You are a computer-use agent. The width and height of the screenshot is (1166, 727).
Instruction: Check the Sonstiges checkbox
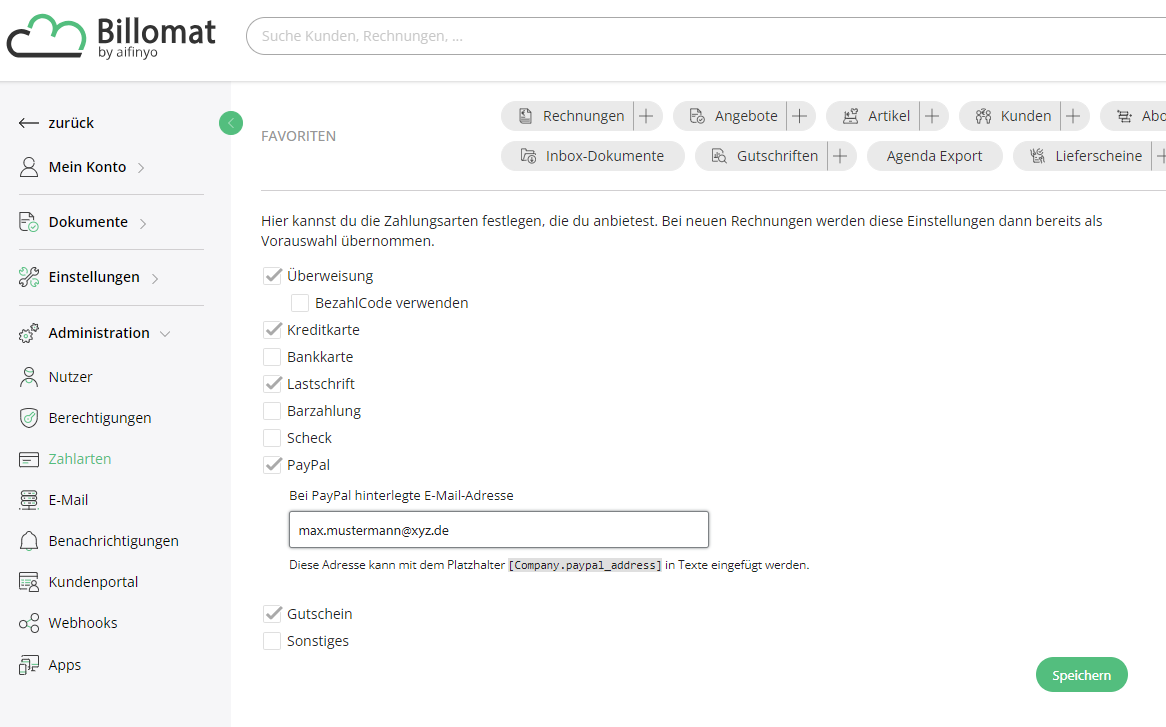click(x=272, y=641)
